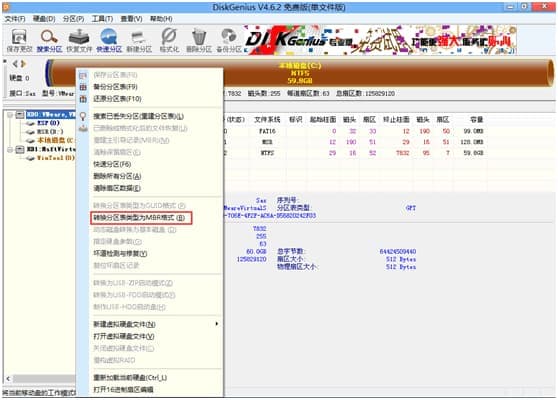Screen dimensions: 558x400
Task: Choose 打开虚拟硬盘文件(V) menu entry
Action: (x=123, y=336)
